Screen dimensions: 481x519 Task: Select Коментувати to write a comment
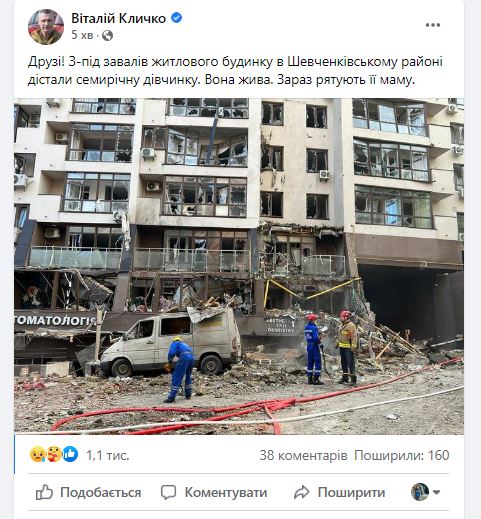coord(214,492)
